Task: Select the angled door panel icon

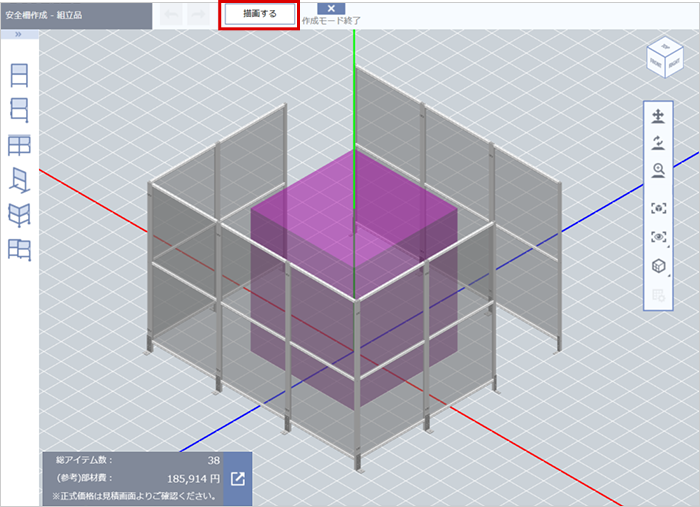Action: click(19, 180)
